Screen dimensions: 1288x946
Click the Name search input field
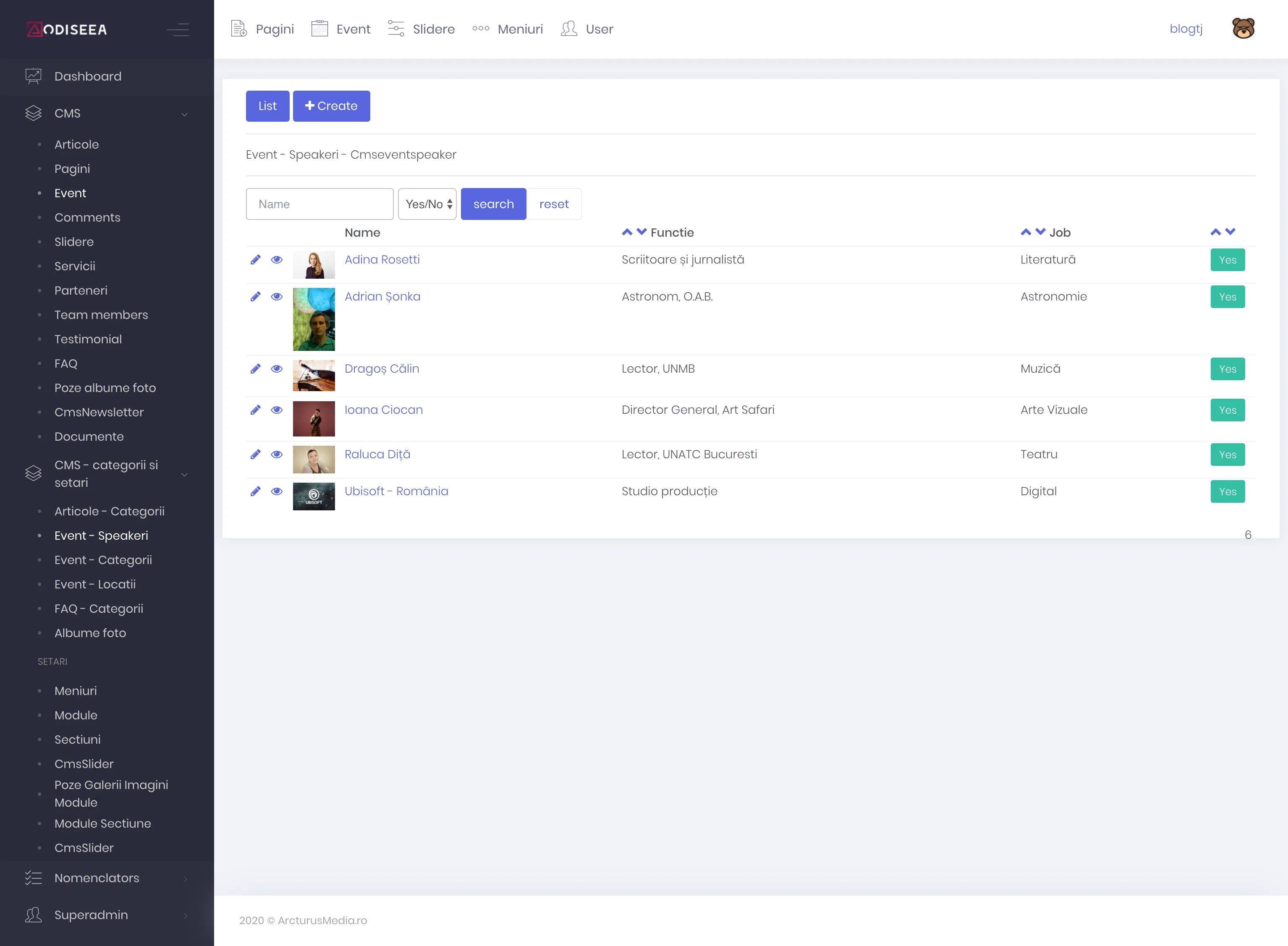[x=319, y=204]
